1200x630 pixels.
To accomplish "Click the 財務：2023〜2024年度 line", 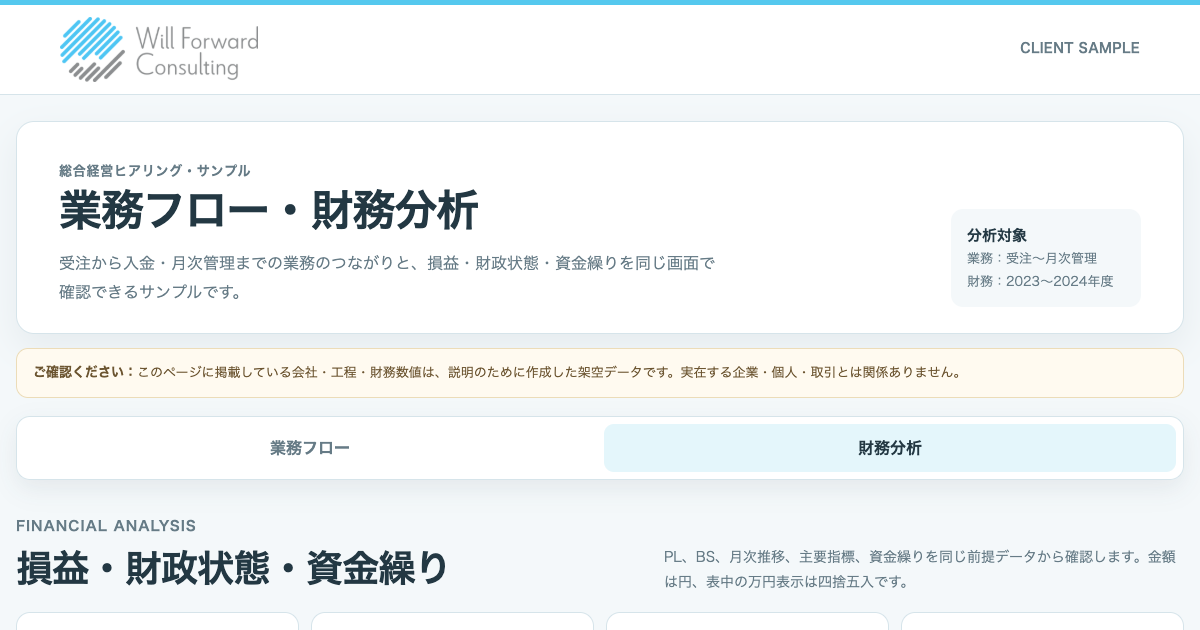I will click(x=1040, y=281).
